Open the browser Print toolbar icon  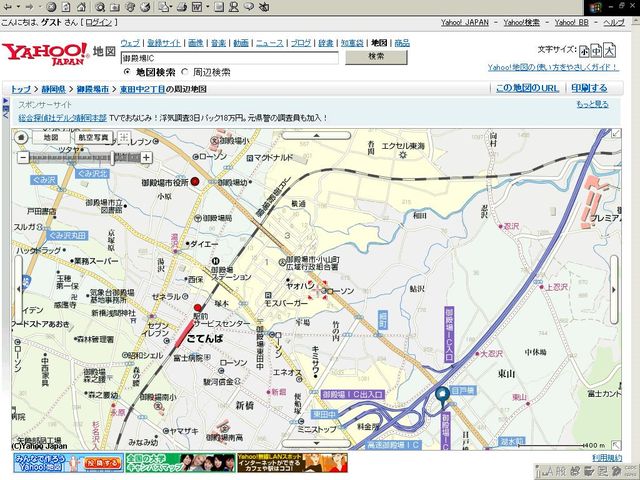(x=182, y=7)
